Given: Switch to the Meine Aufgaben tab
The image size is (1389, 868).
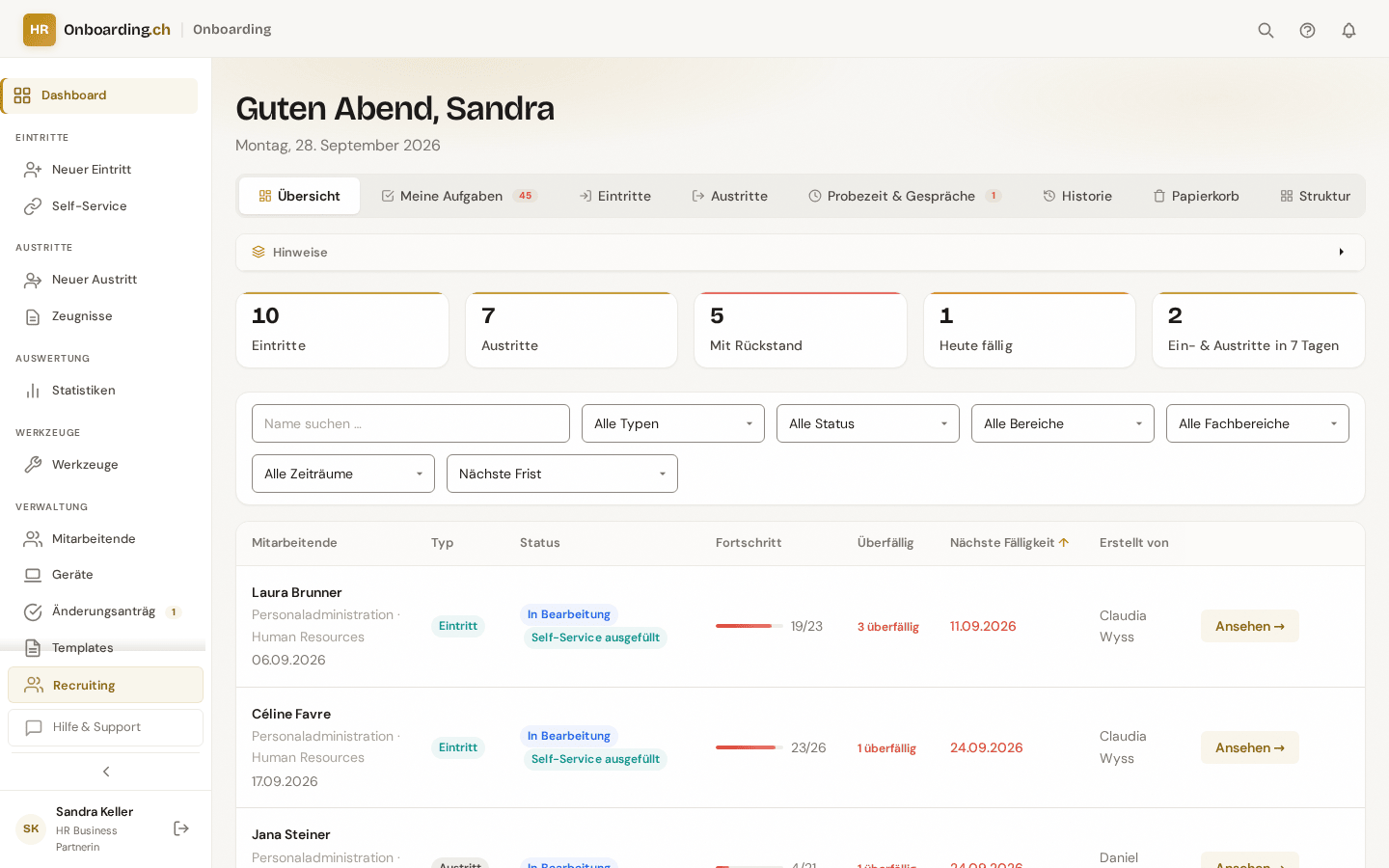Looking at the screenshot, I should pyautogui.click(x=459, y=196).
